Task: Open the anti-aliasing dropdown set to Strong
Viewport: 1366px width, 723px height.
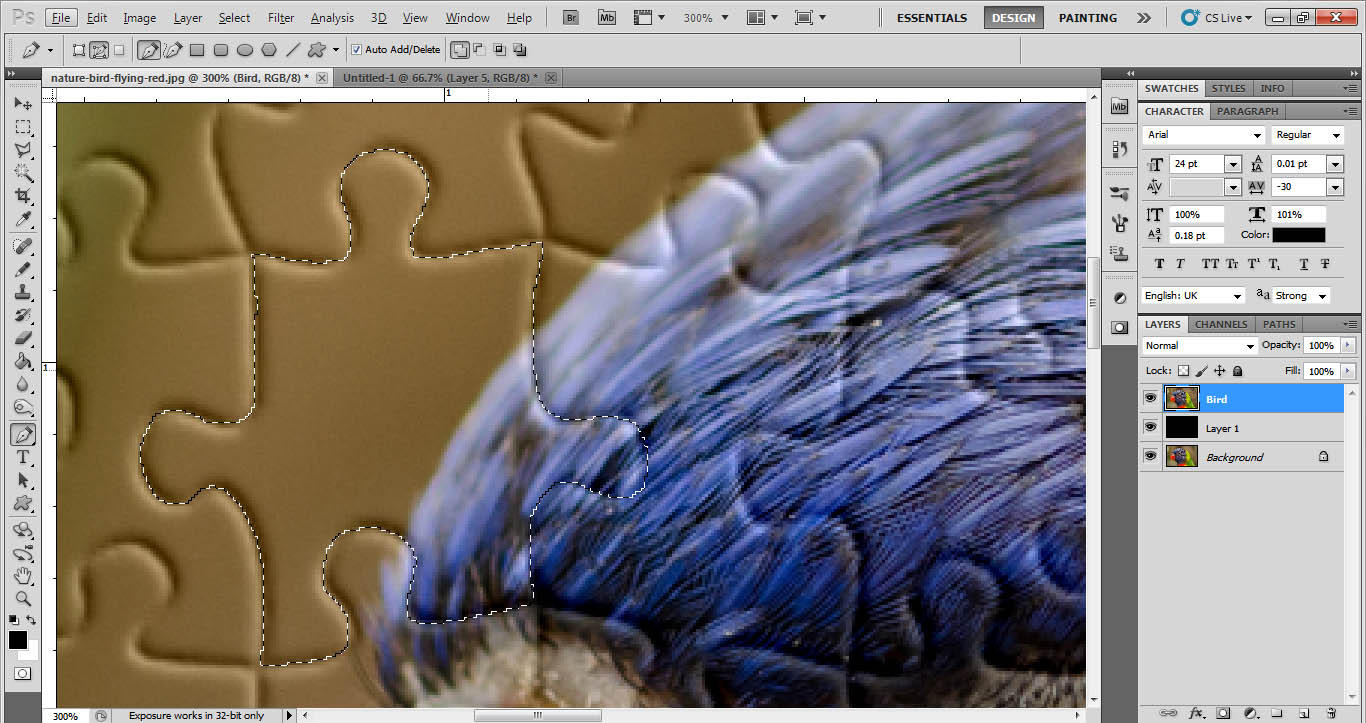Action: [x=1321, y=295]
